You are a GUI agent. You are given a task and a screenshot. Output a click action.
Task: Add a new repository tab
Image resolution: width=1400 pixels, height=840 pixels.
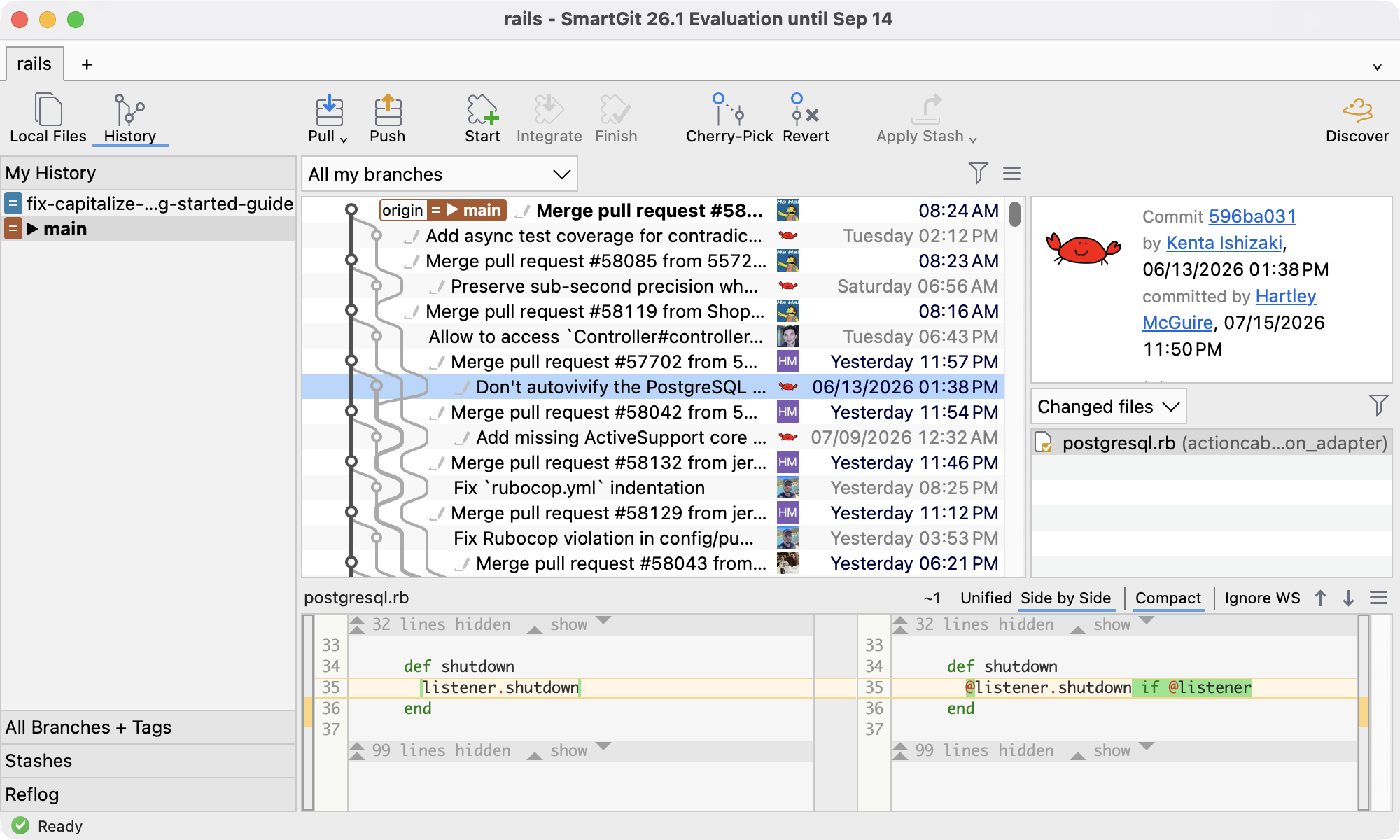pyautogui.click(x=87, y=64)
